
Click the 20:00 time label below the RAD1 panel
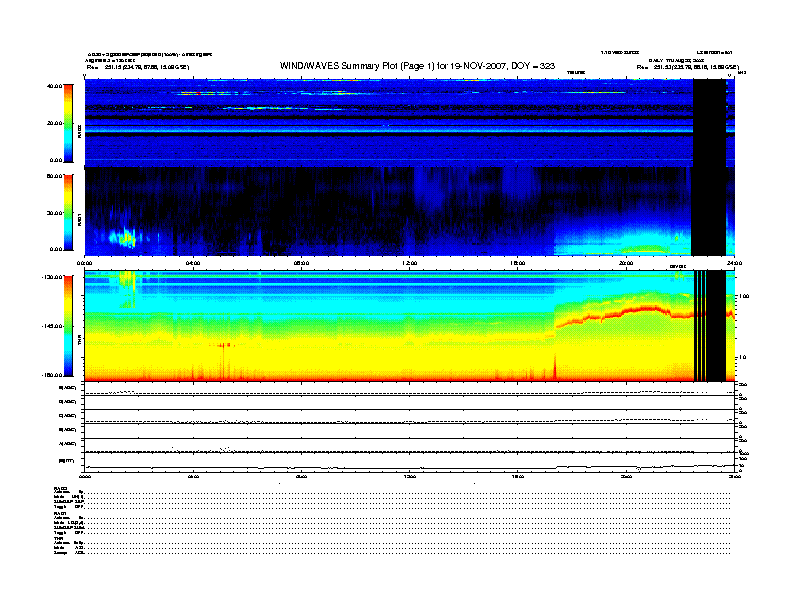pos(626,263)
